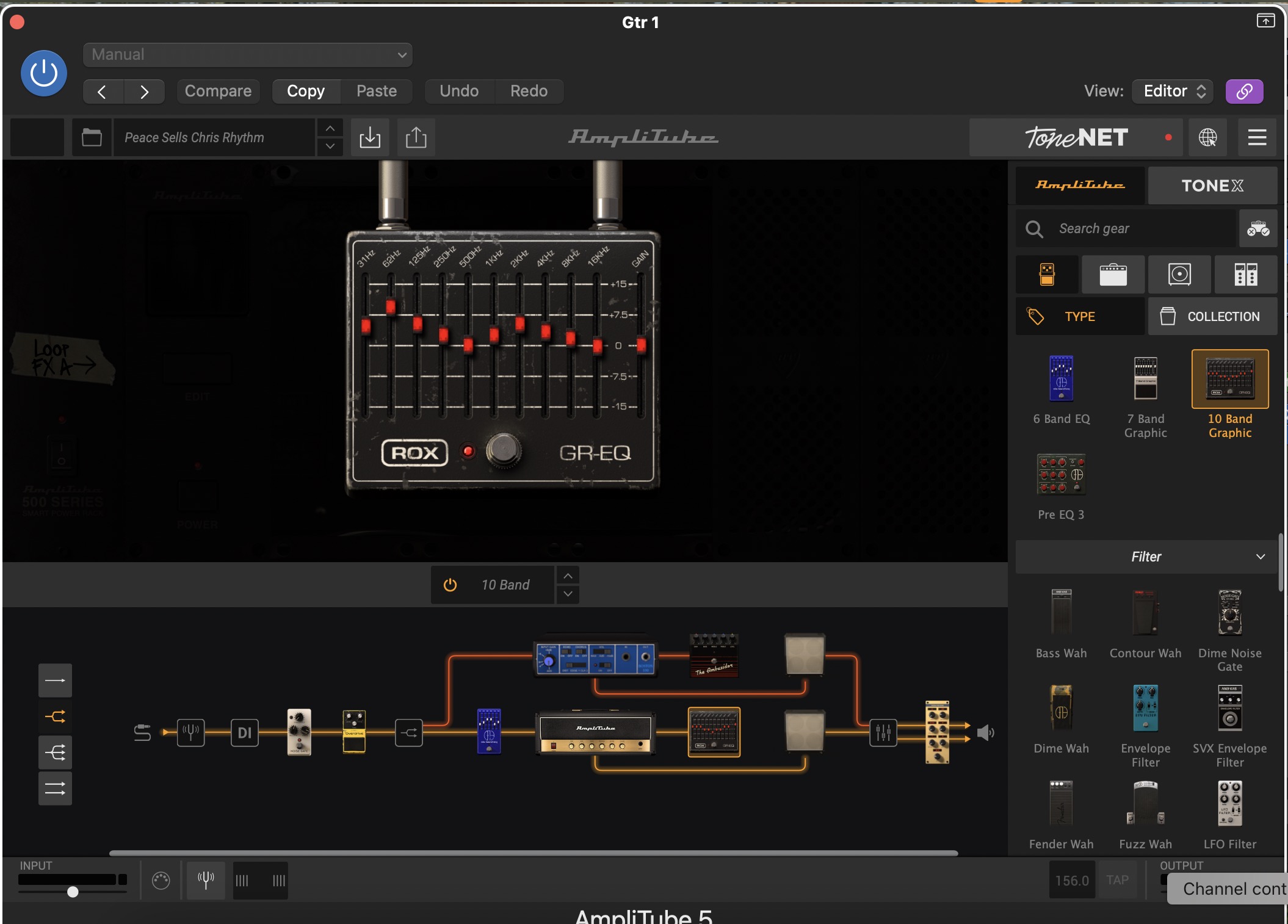Select the Envelope Filter pedal

point(1146,708)
